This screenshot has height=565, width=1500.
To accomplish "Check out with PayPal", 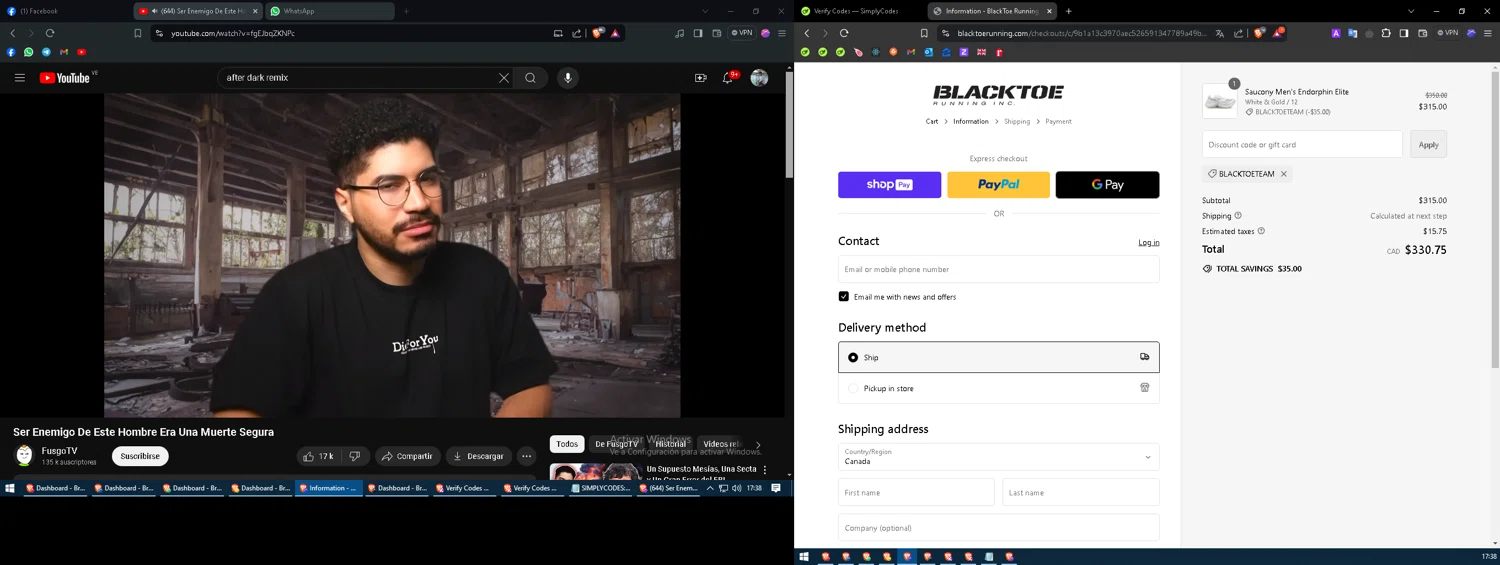I will [998, 185].
